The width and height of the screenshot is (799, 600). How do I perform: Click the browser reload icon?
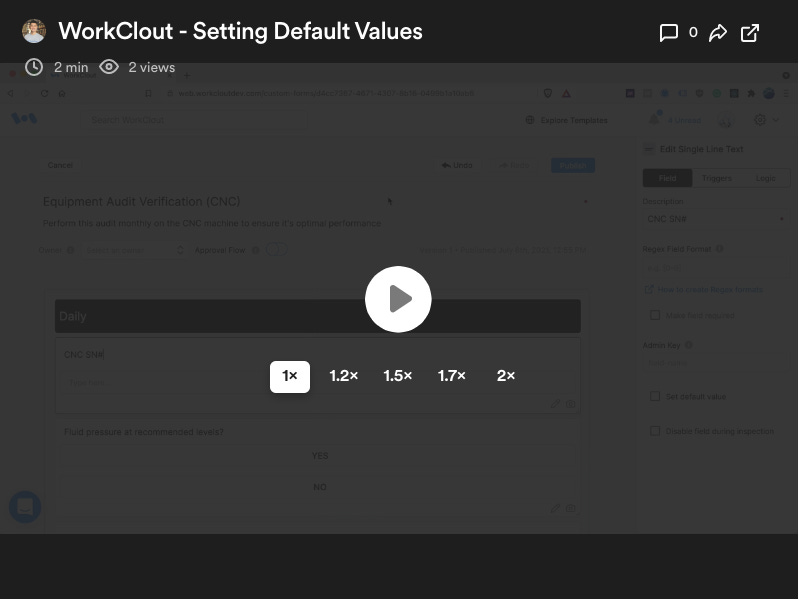[x=44, y=93]
